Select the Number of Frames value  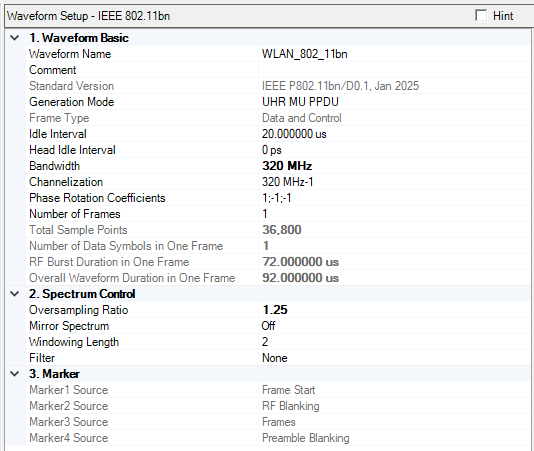point(394,214)
